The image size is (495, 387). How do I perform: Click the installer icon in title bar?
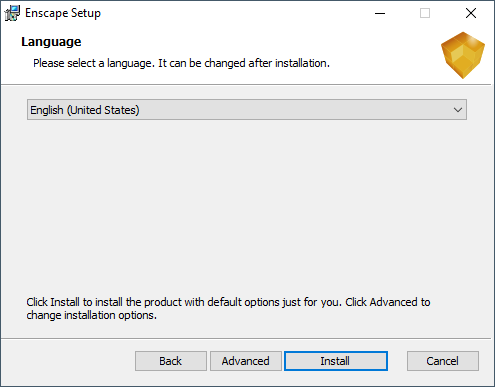click(12, 13)
